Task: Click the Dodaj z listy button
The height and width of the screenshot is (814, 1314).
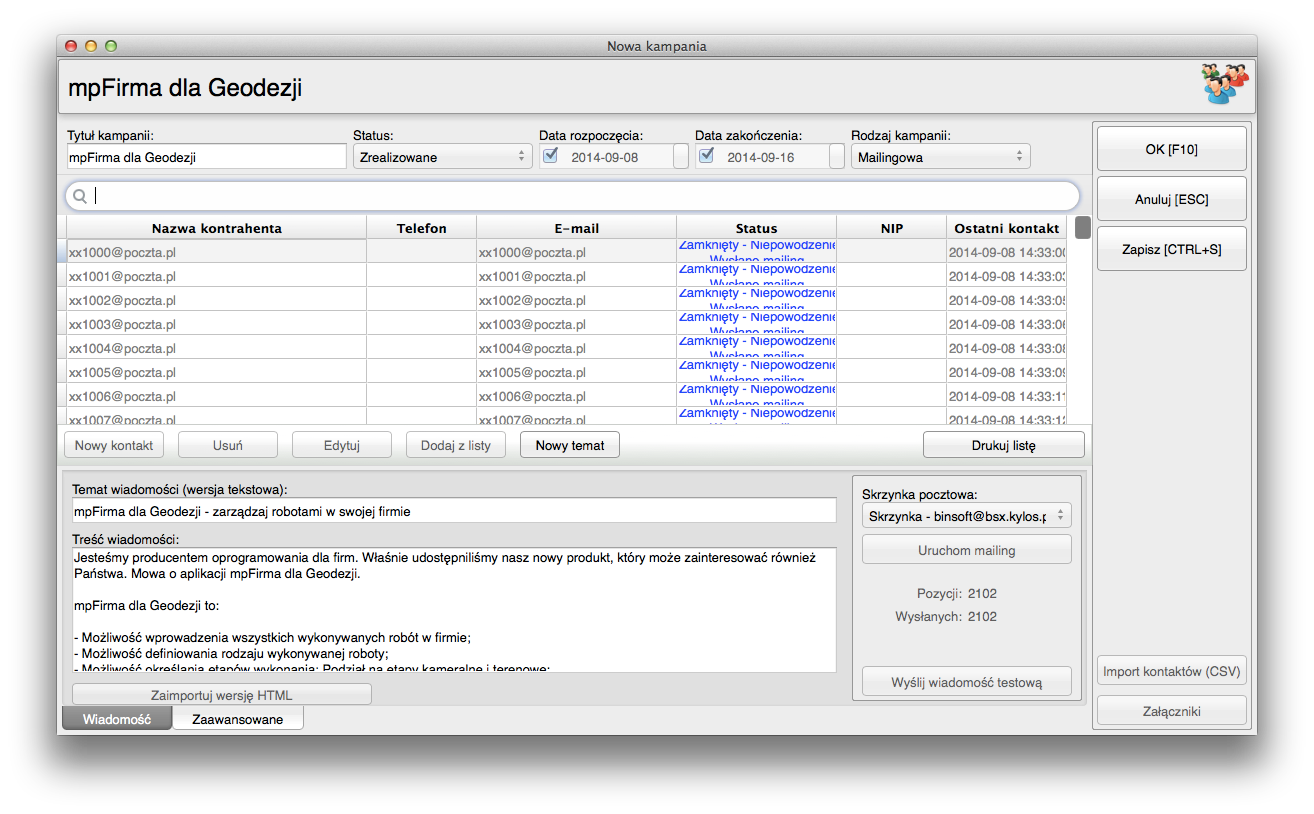Action: [456, 445]
